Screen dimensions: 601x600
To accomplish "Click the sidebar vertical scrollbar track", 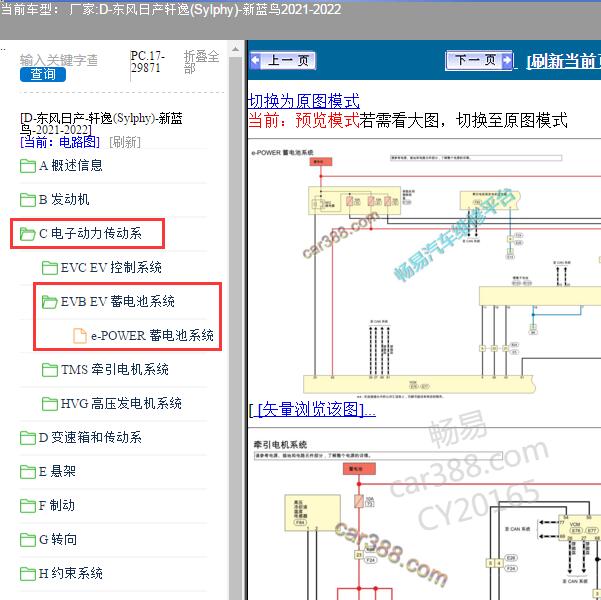I will (235, 328).
